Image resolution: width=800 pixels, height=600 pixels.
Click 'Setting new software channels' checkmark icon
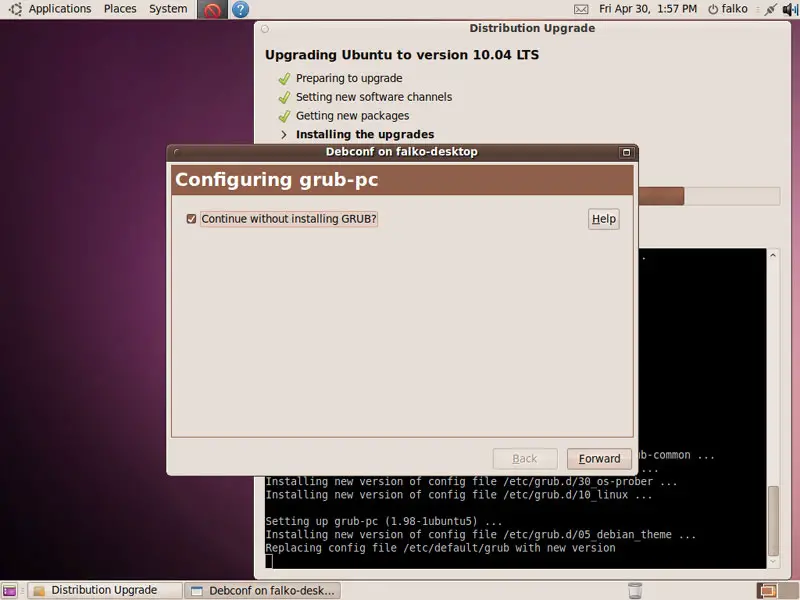point(284,97)
